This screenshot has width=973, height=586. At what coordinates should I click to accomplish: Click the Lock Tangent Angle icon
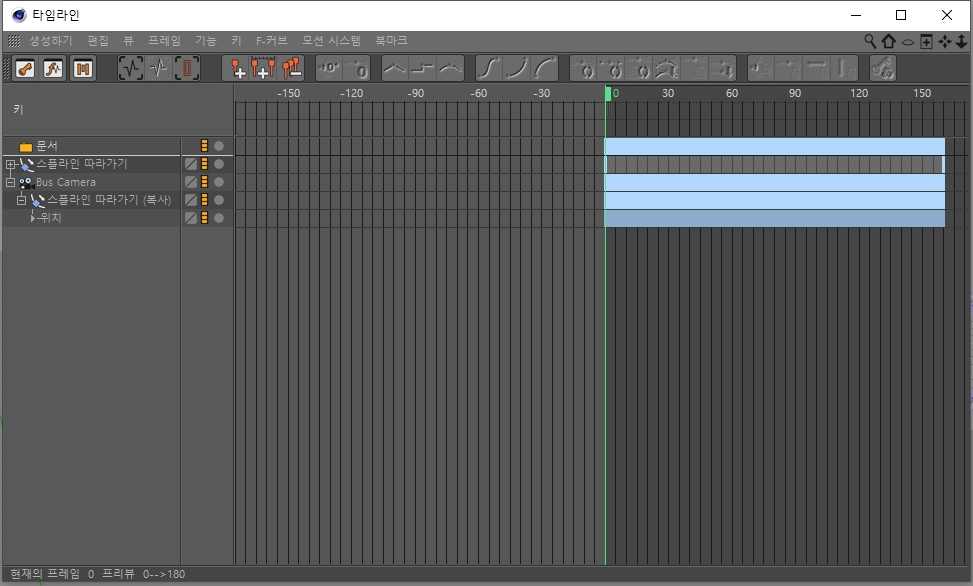click(761, 68)
